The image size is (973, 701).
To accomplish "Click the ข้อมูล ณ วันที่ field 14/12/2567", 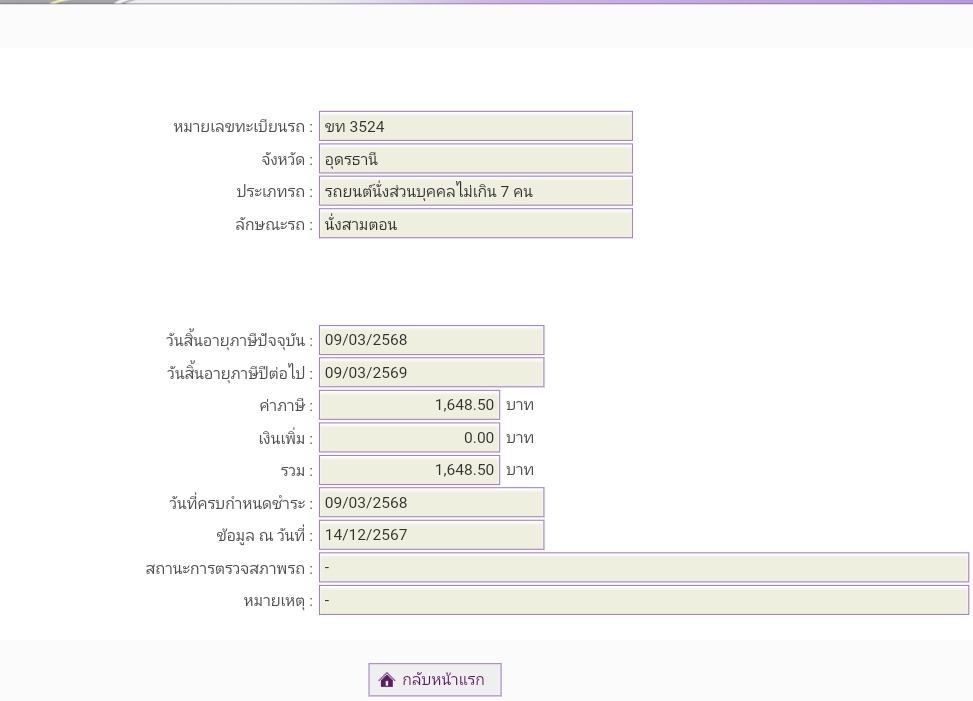I will (431, 535).
